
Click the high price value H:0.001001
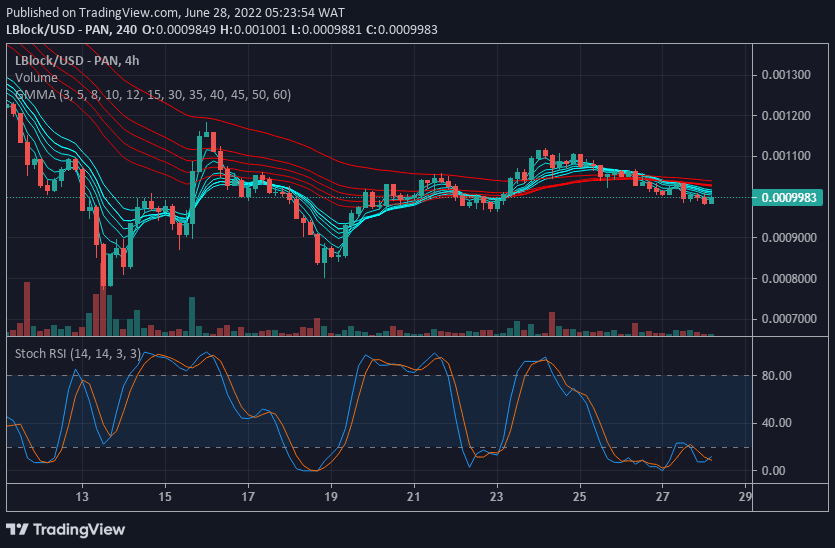click(x=253, y=29)
